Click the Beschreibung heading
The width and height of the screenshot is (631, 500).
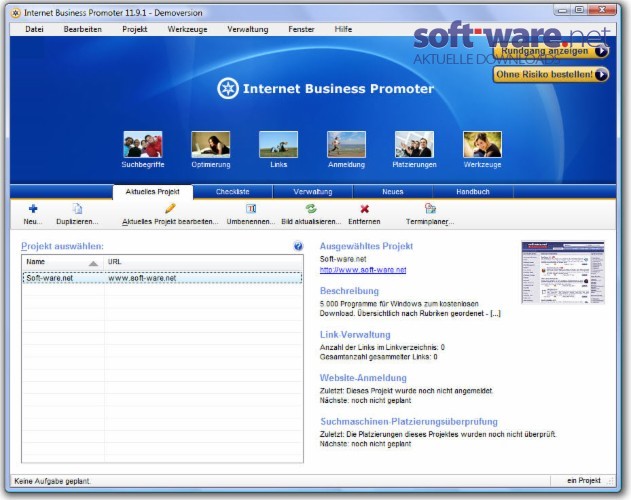click(349, 291)
